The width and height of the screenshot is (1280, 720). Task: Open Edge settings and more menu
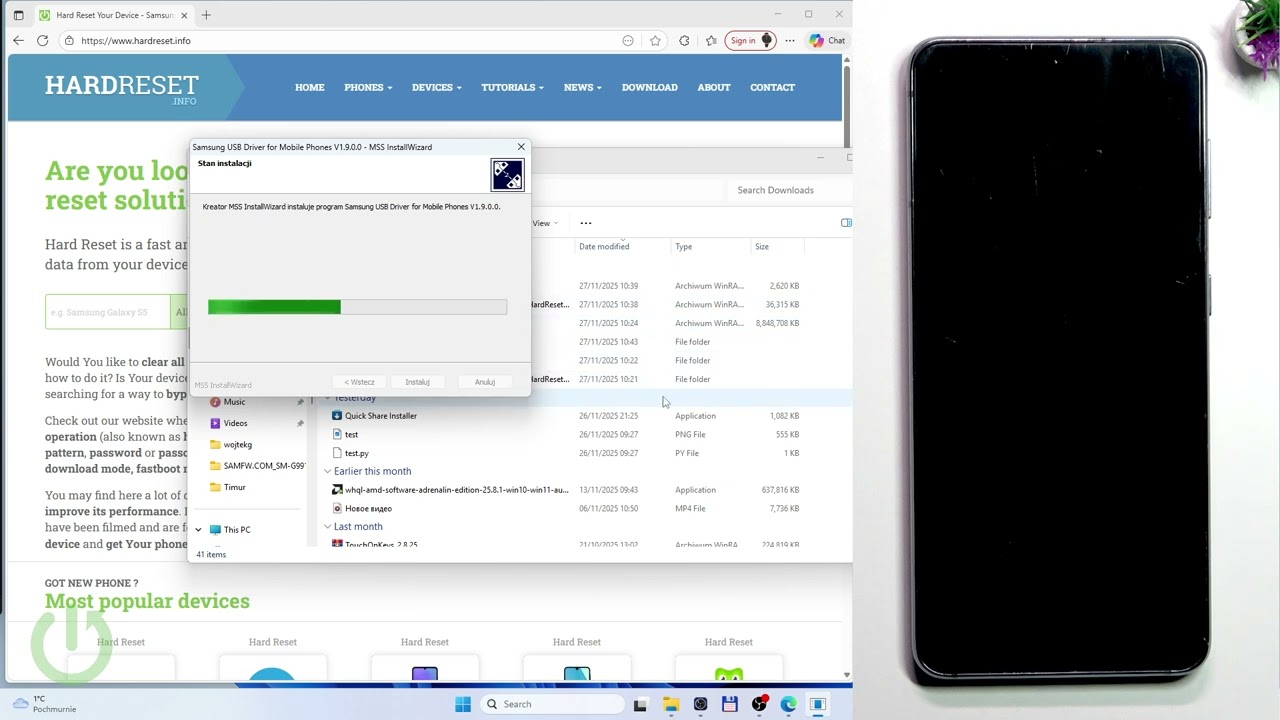[x=790, y=41]
